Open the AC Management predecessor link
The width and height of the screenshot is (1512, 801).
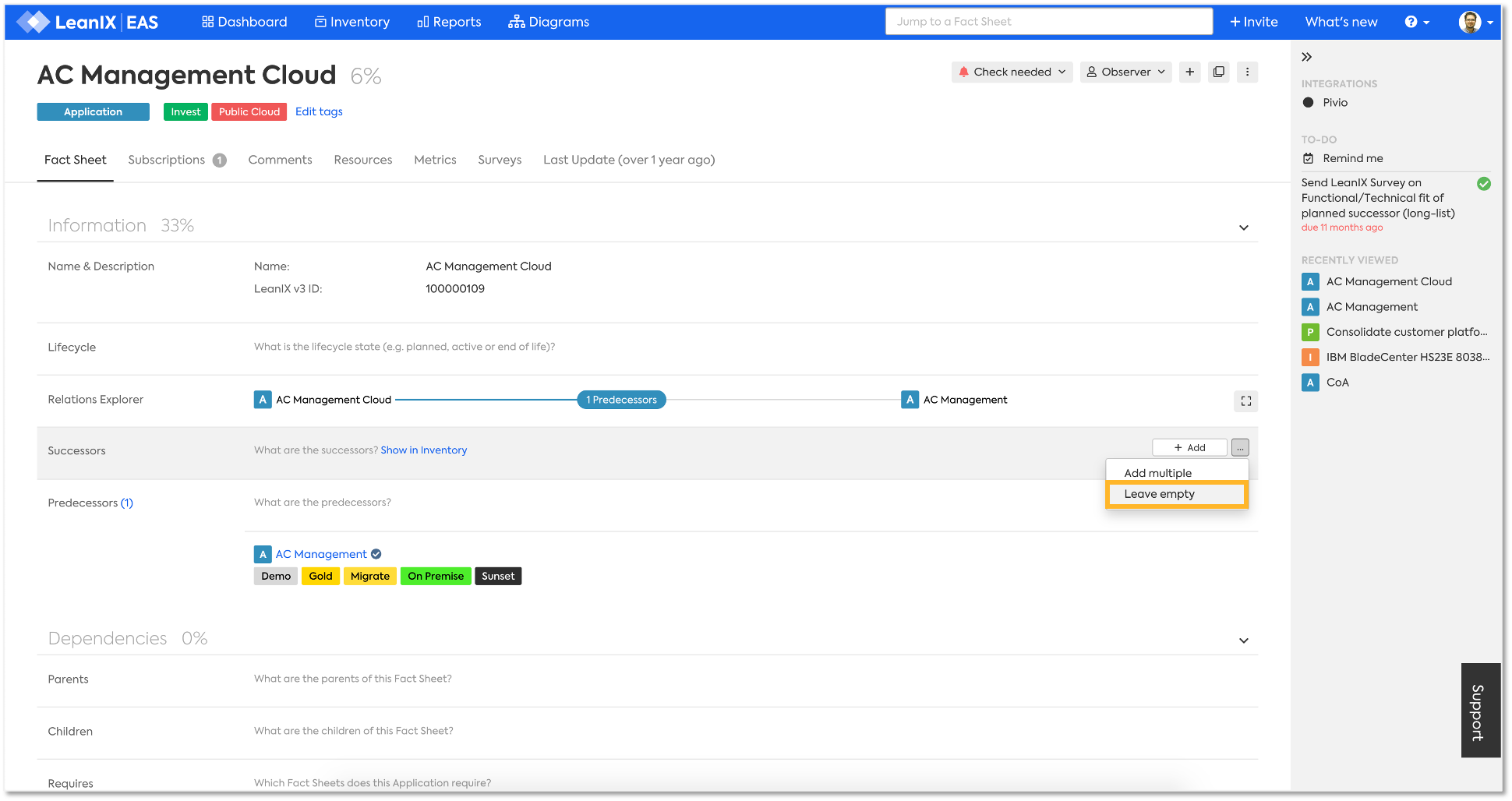[321, 554]
